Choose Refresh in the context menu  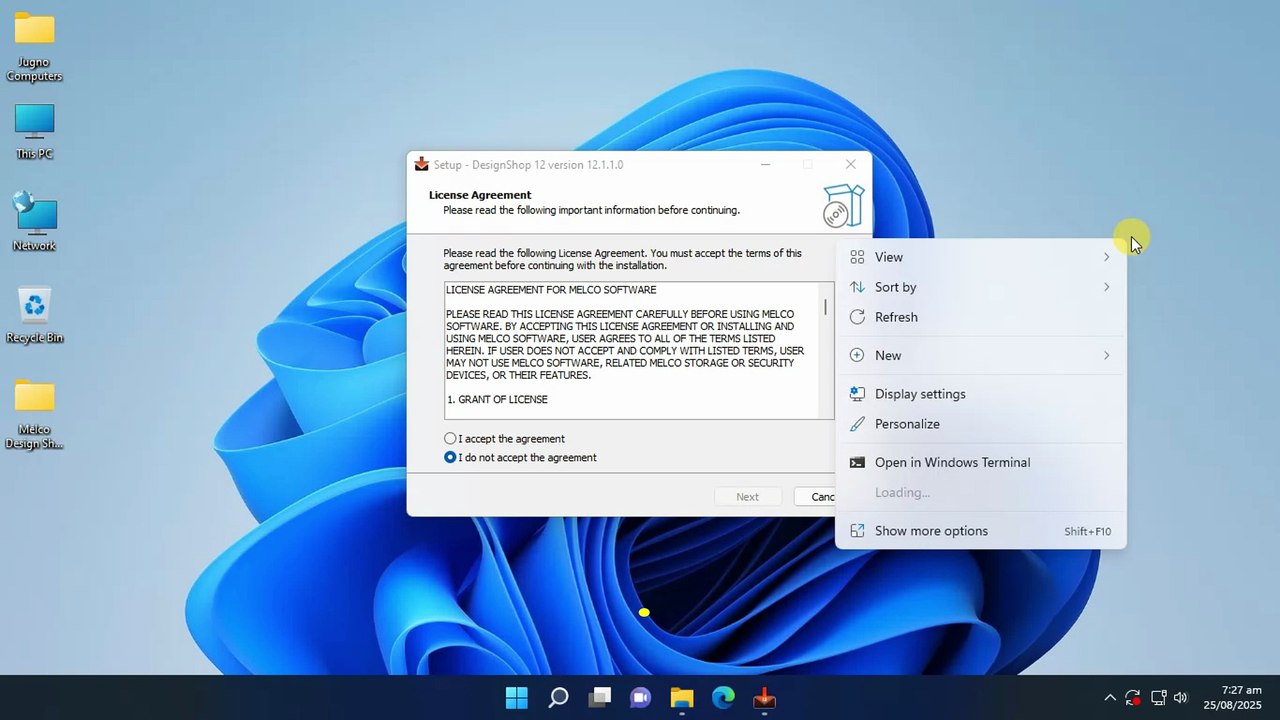(980, 317)
